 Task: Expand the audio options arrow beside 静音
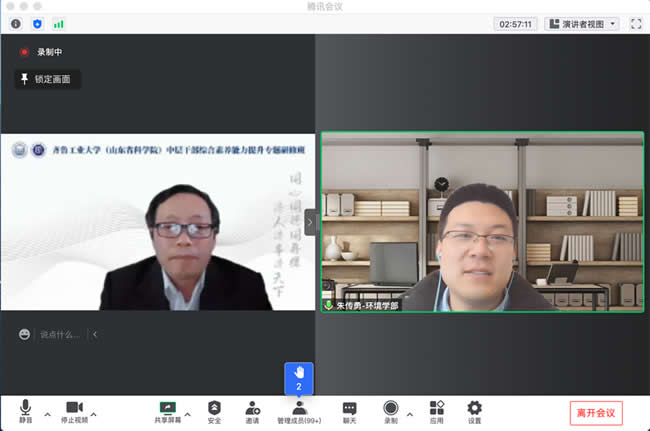click(x=45, y=408)
